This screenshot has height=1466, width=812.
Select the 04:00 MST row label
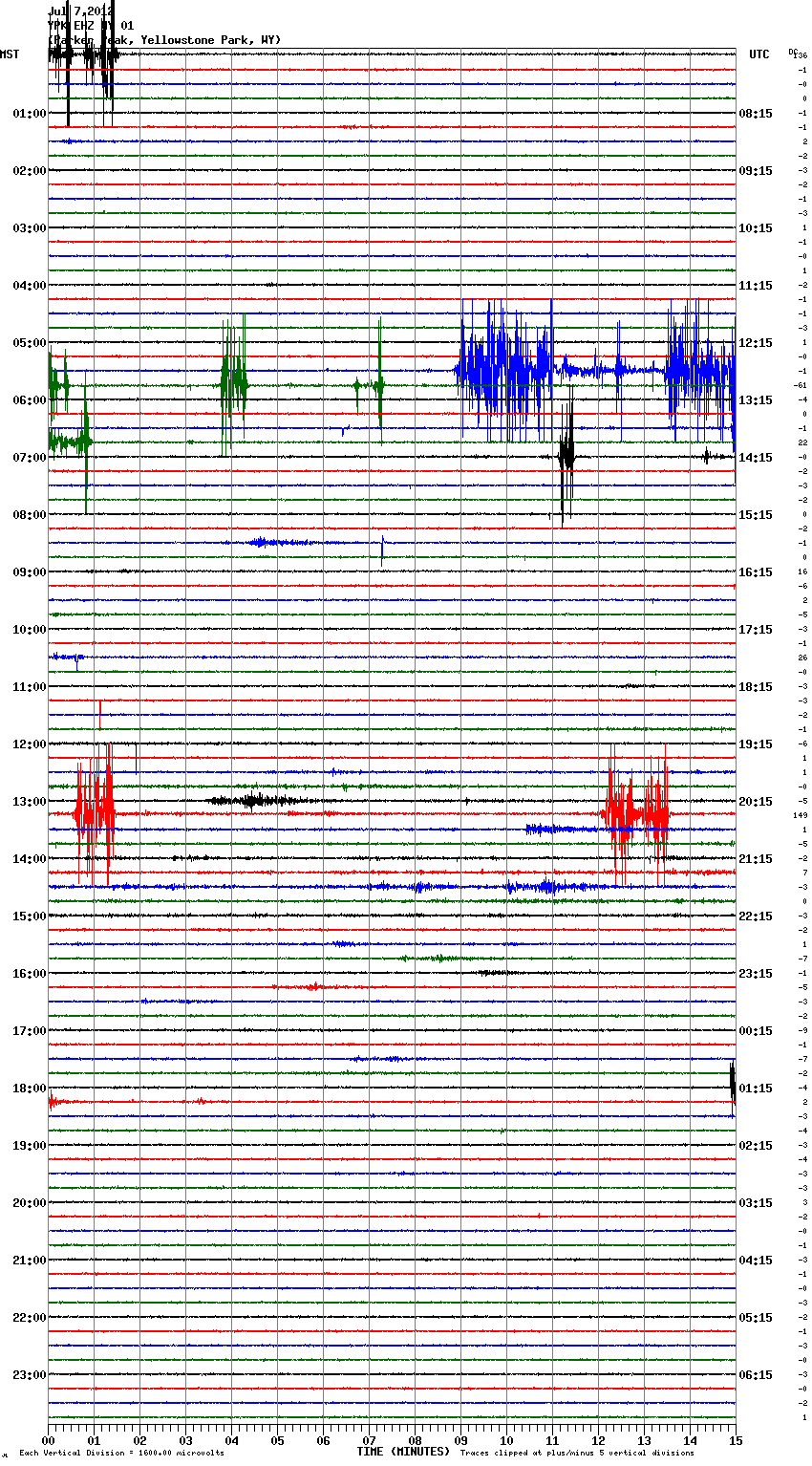pos(30,286)
